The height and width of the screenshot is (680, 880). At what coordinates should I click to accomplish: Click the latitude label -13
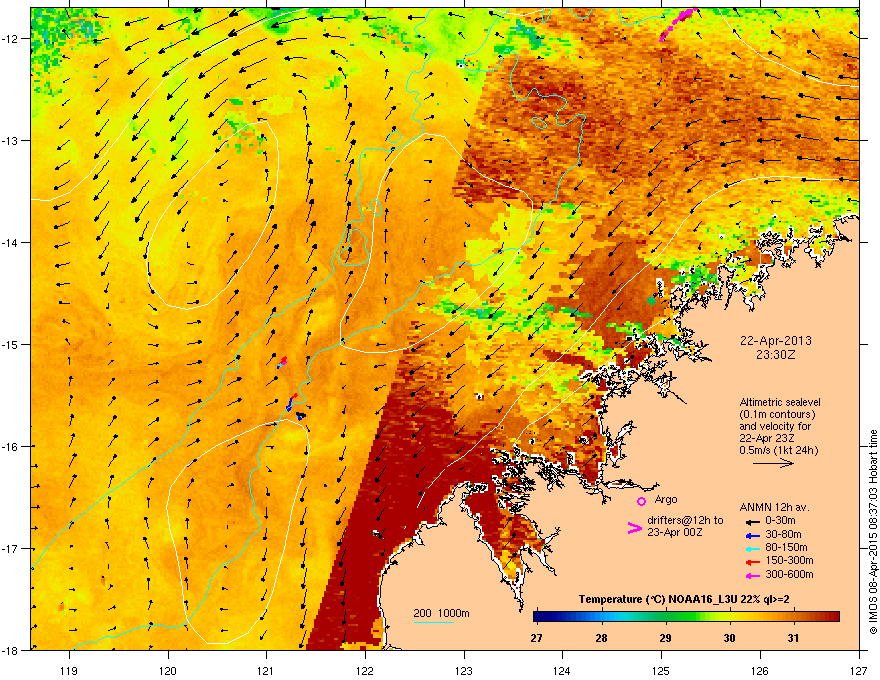coord(10,140)
